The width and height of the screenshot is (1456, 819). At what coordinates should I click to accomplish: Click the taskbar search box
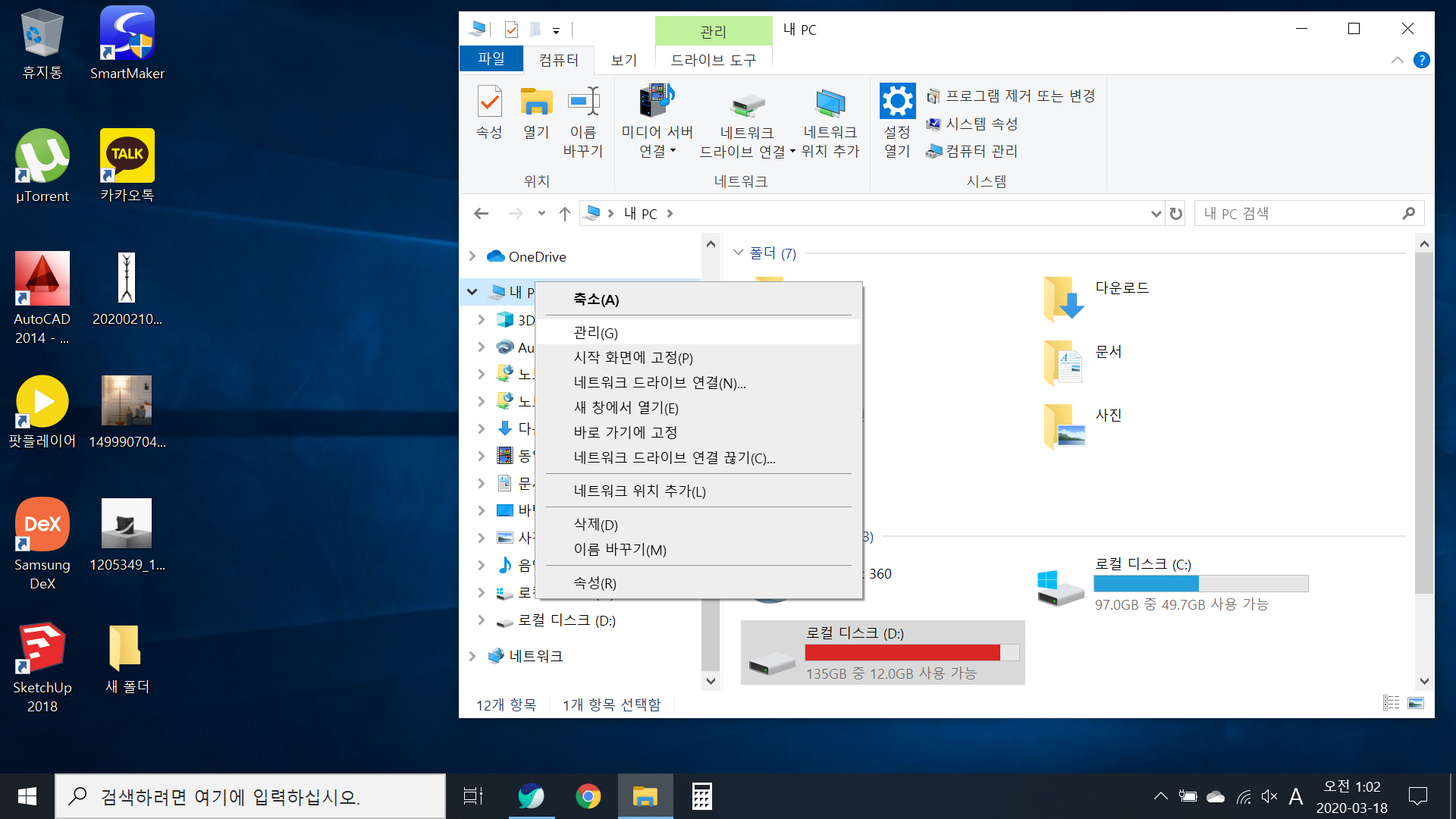tap(250, 796)
